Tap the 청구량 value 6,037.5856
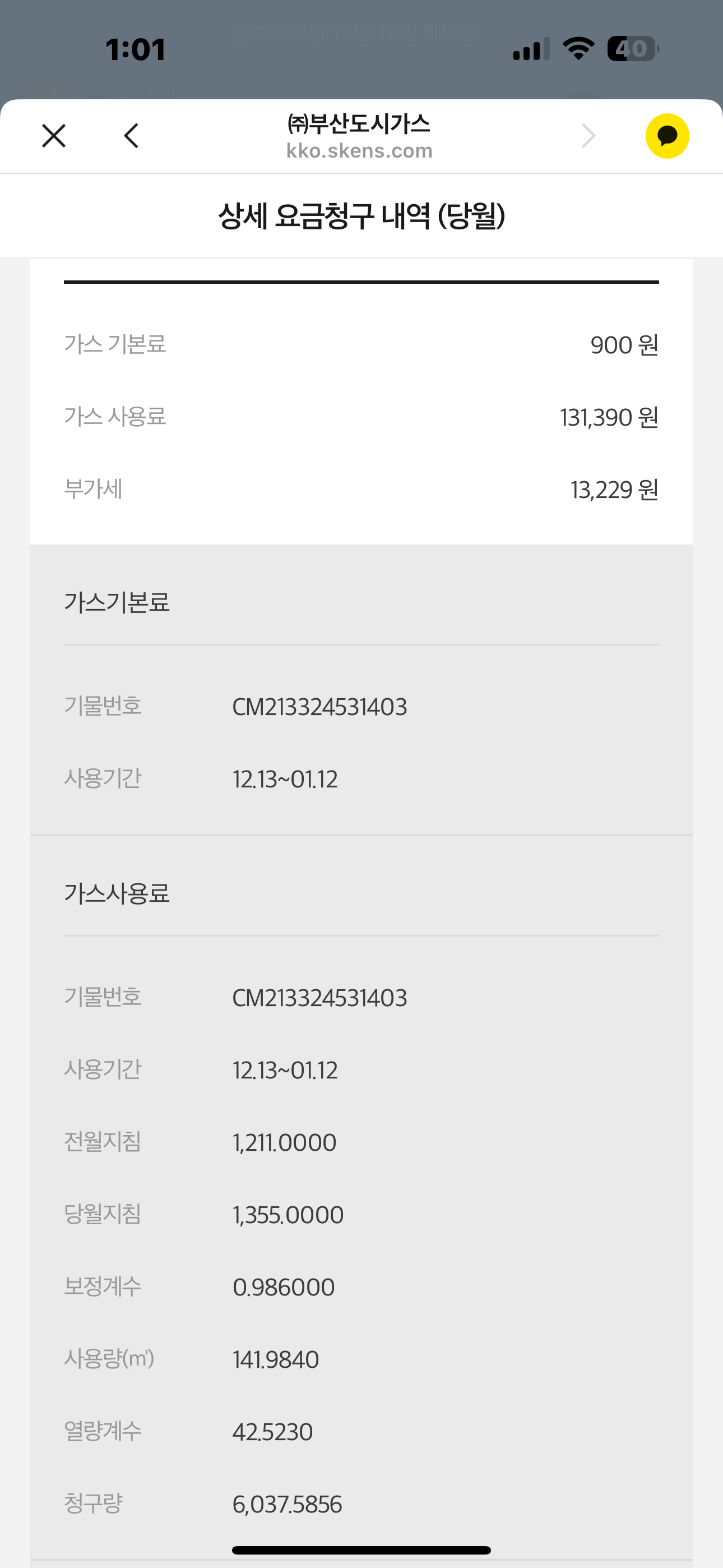The image size is (723, 1568). (x=288, y=1505)
